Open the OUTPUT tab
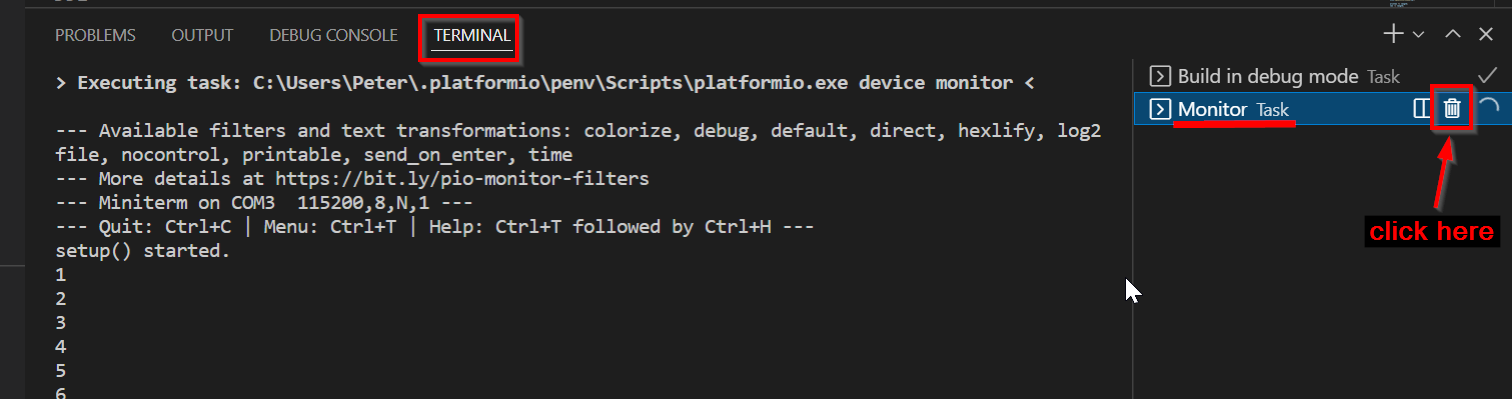This screenshot has width=1512, height=399. coord(202,35)
